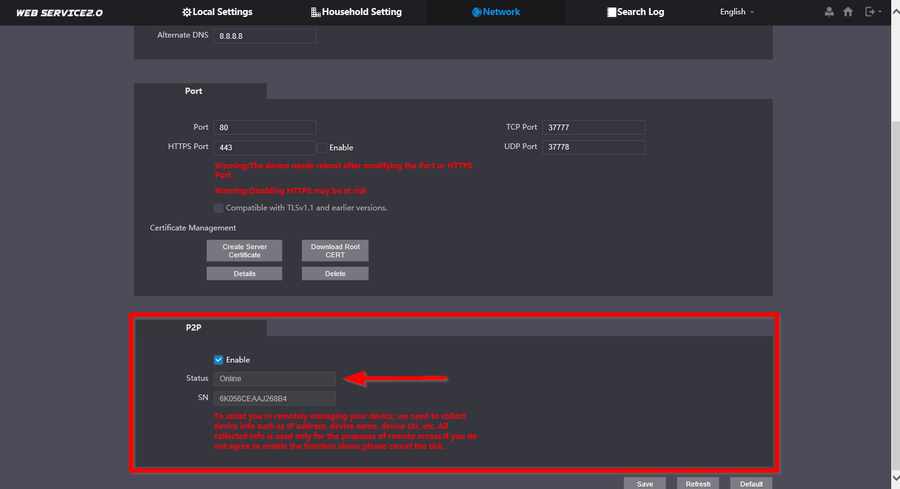Click the HTTPS Port field showing 443
900x489 pixels.
(265, 148)
